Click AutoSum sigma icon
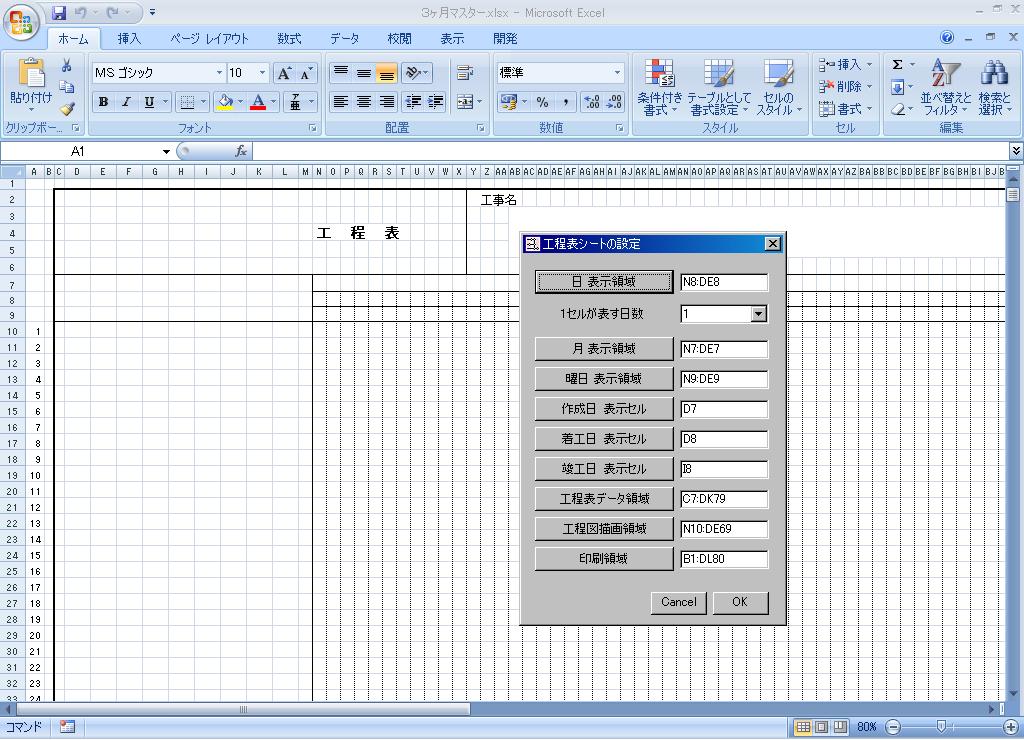Screen dimensions: 1024x740 [898, 65]
